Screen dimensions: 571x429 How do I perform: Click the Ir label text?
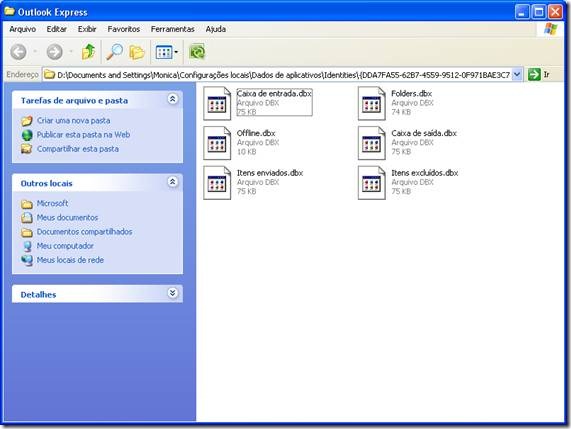tap(546, 75)
